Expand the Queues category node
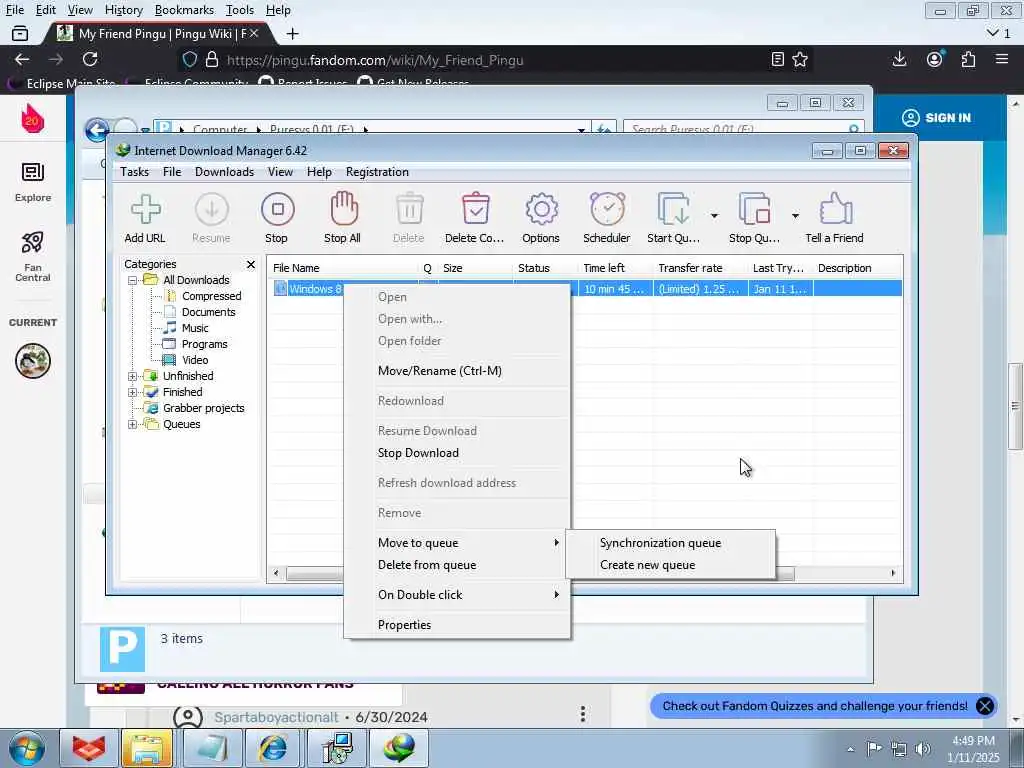1024x768 pixels. pos(133,424)
